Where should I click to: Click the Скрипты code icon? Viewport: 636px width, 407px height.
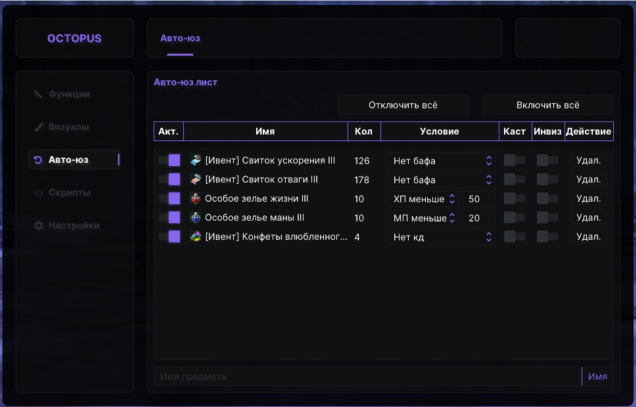38,193
